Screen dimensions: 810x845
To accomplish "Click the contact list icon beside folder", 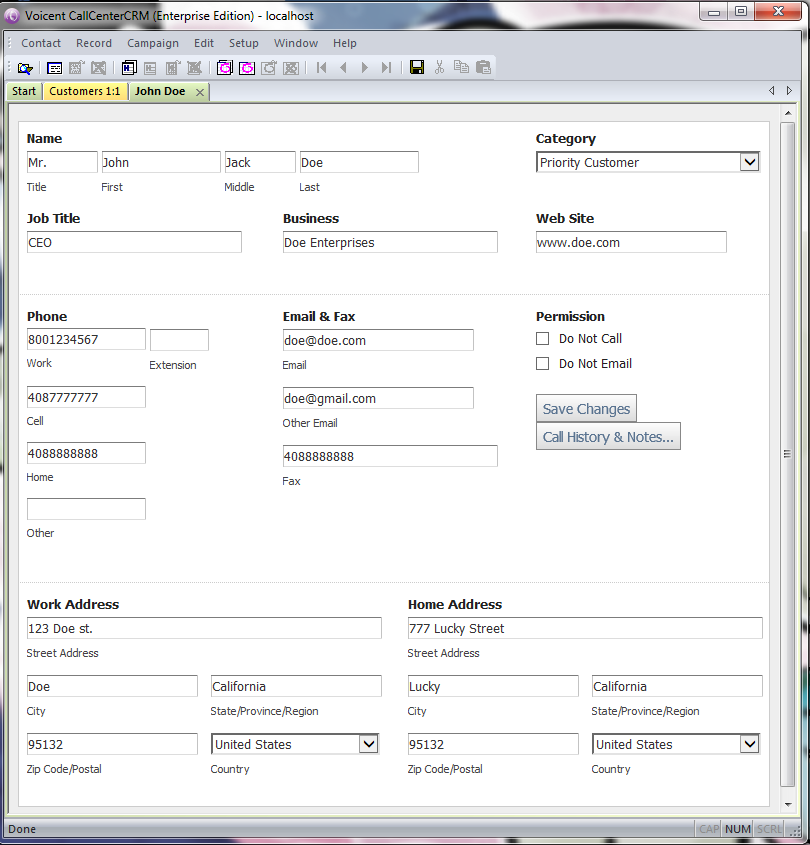I will click(54, 68).
